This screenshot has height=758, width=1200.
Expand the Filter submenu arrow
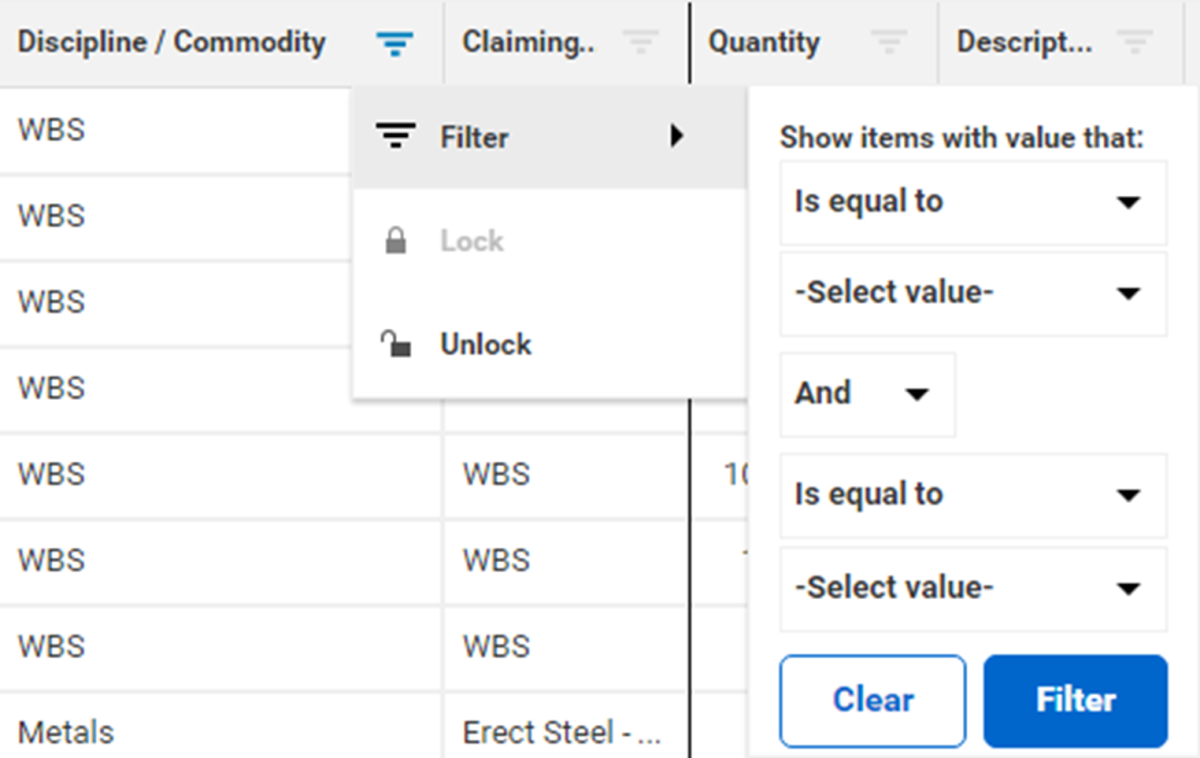click(x=677, y=137)
